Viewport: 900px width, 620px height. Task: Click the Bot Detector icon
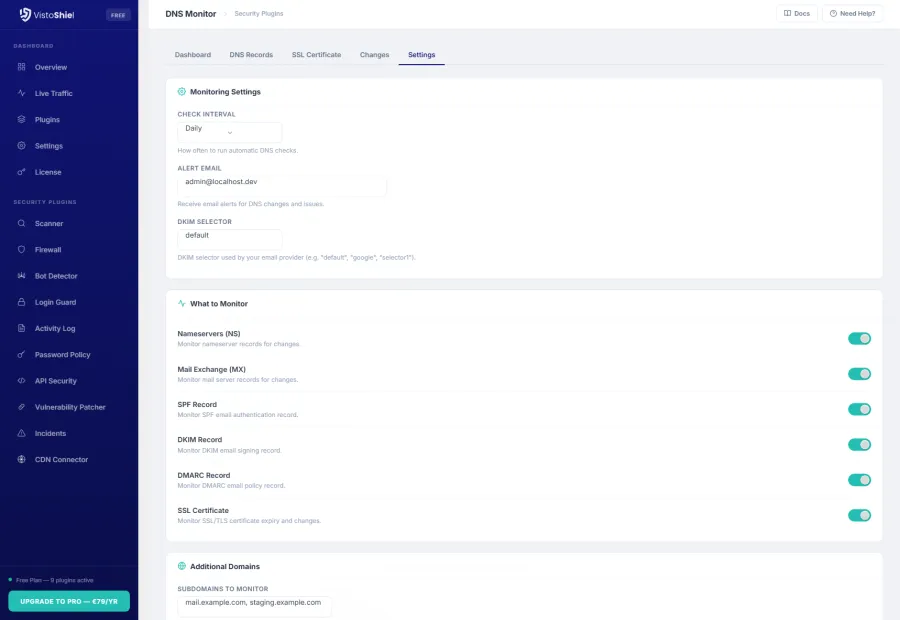click(x=22, y=276)
